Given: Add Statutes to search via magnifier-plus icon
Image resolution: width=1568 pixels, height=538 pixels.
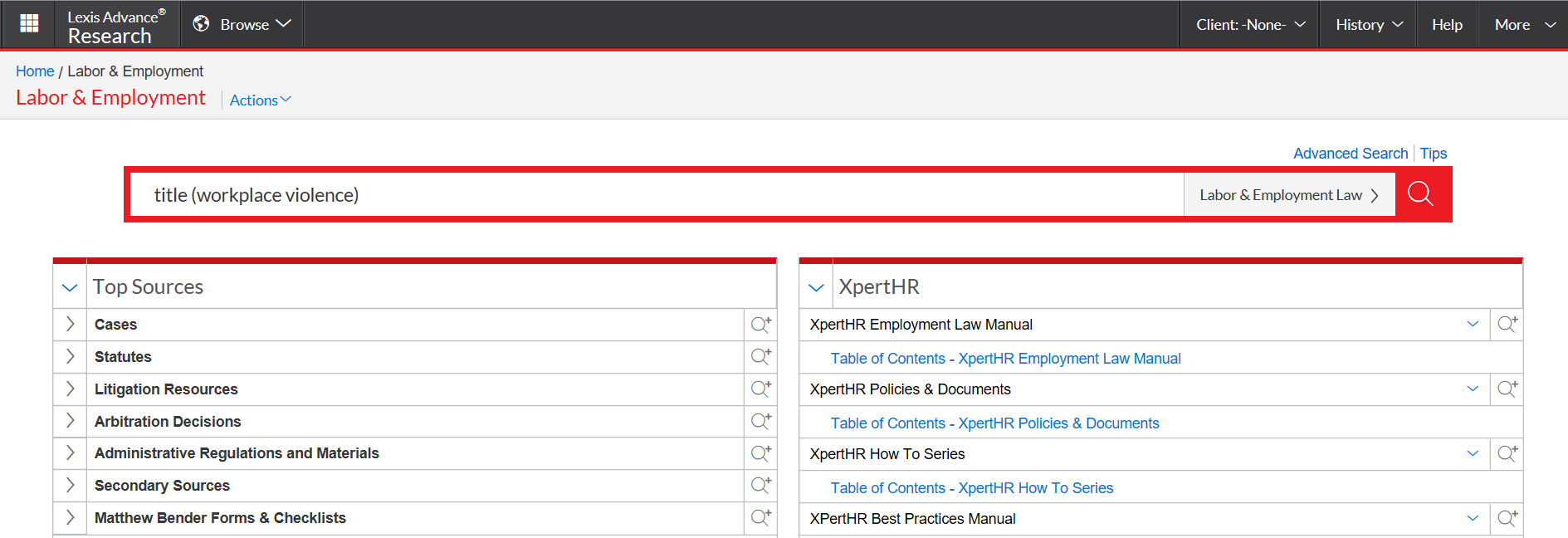Looking at the screenshot, I should tap(760, 356).
